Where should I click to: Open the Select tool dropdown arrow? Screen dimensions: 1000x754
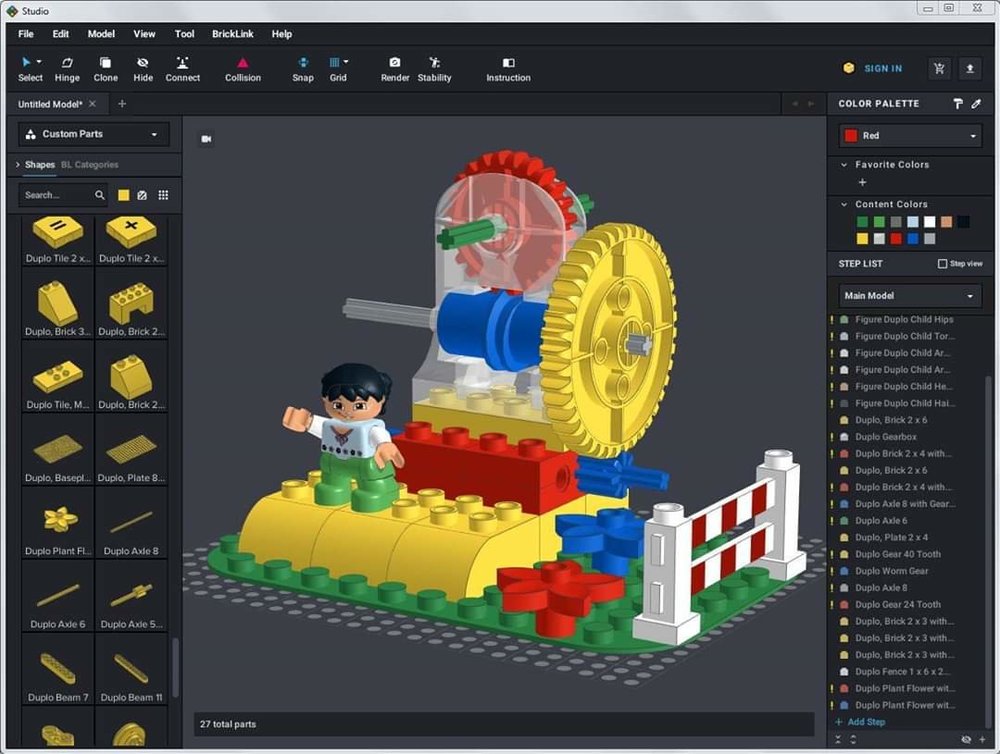[x=39, y=62]
